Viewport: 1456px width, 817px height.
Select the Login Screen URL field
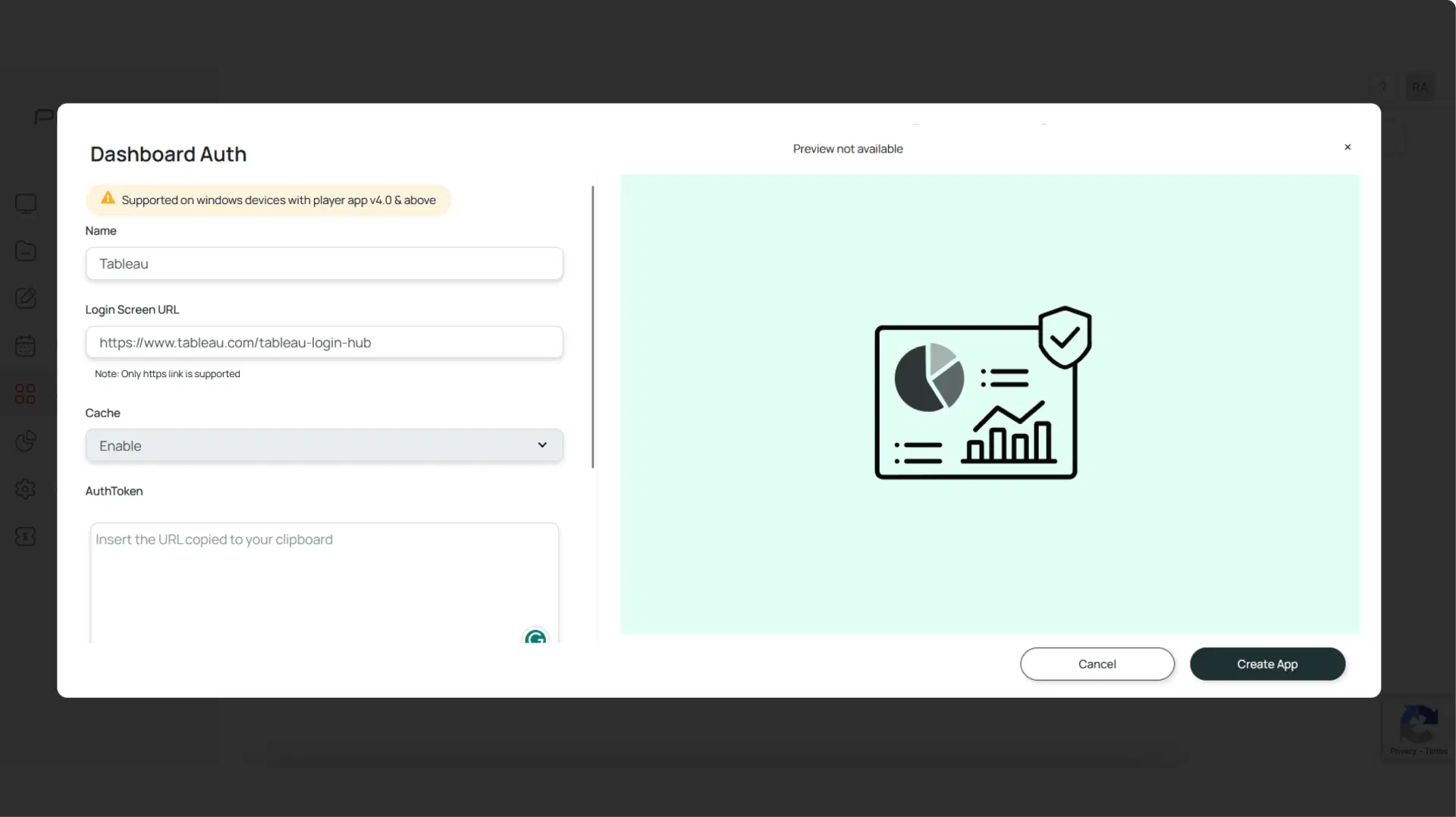324,342
